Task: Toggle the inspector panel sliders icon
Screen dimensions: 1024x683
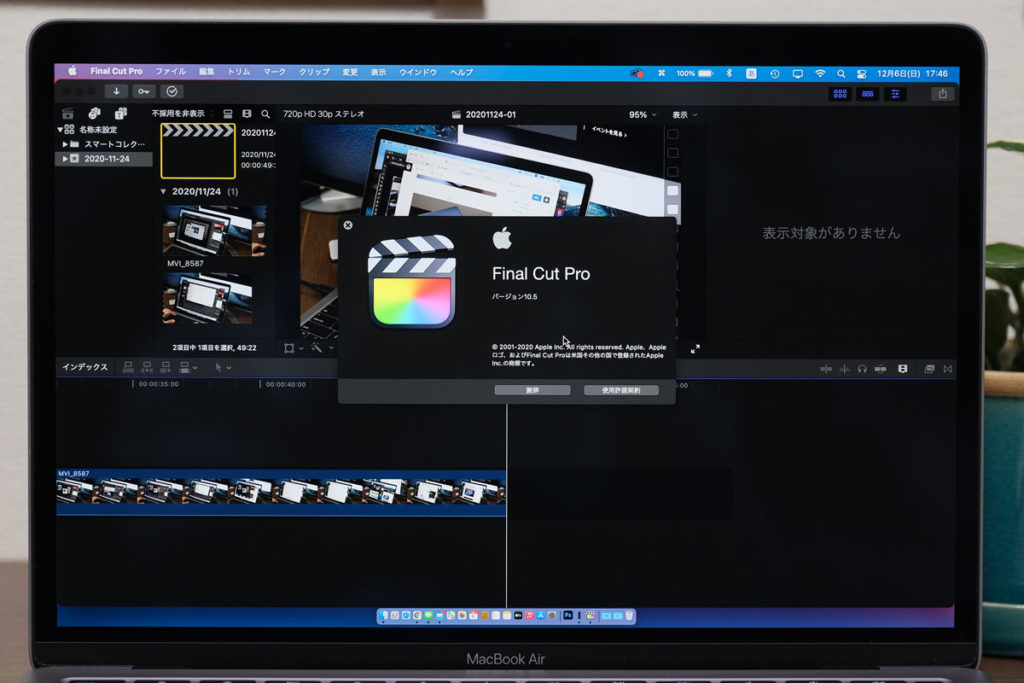Action: (895, 94)
